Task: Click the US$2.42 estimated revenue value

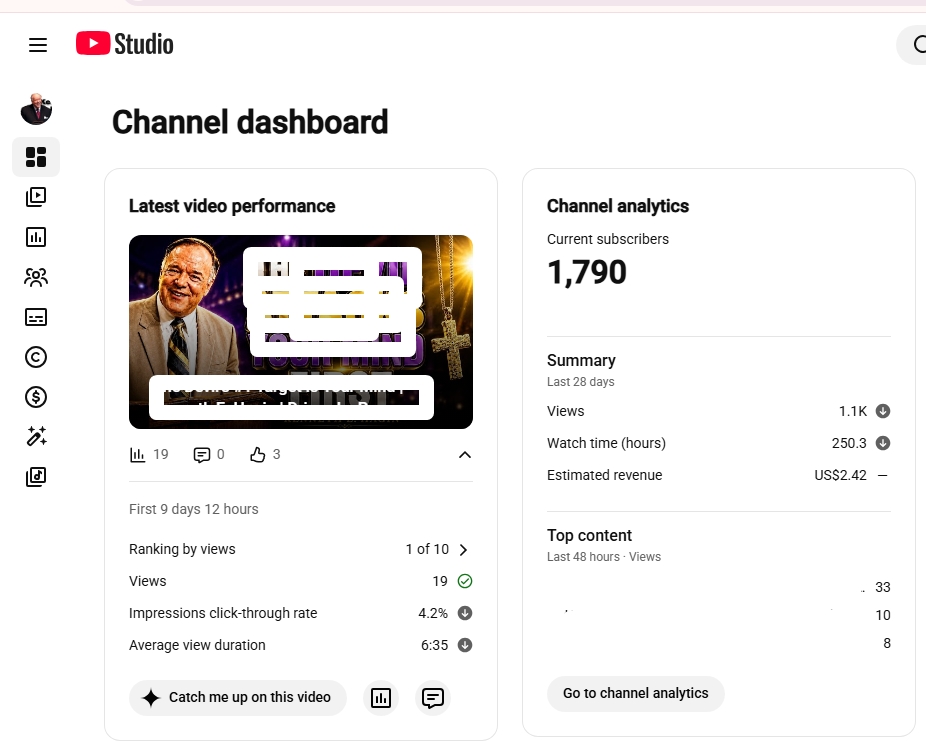Action: tap(840, 475)
